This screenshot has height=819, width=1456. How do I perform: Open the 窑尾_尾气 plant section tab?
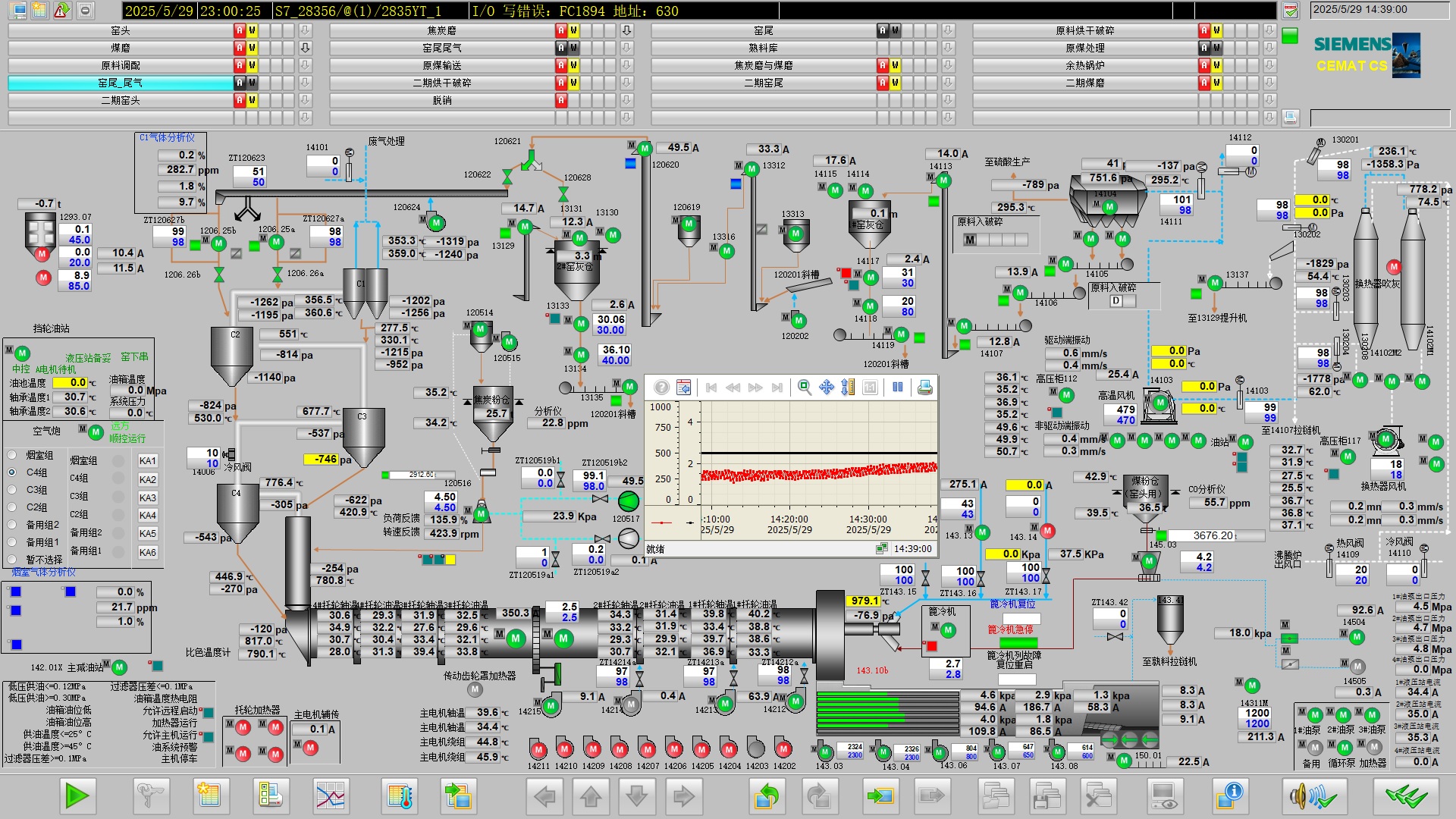pyautogui.click(x=120, y=83)
